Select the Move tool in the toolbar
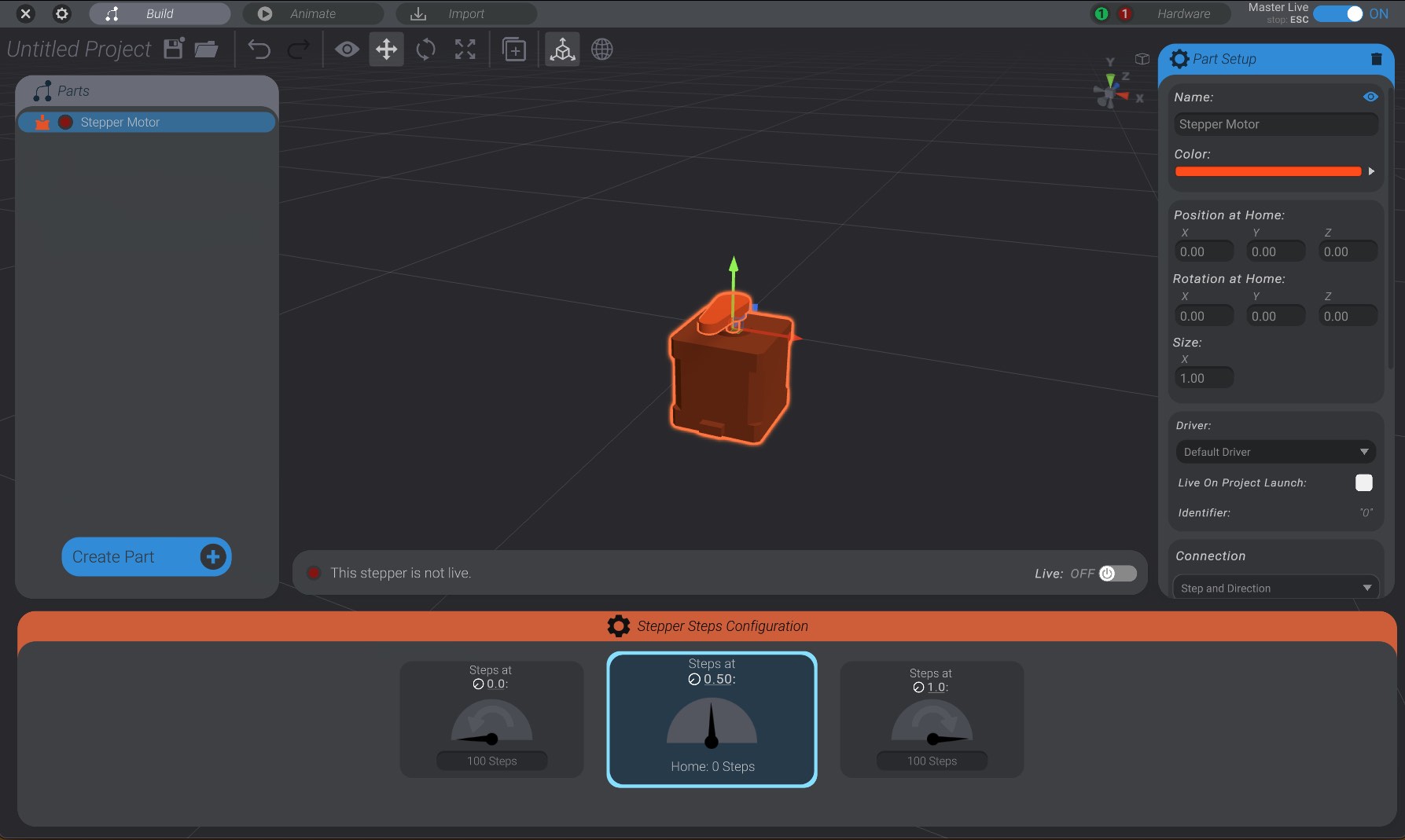 [385, 49]
